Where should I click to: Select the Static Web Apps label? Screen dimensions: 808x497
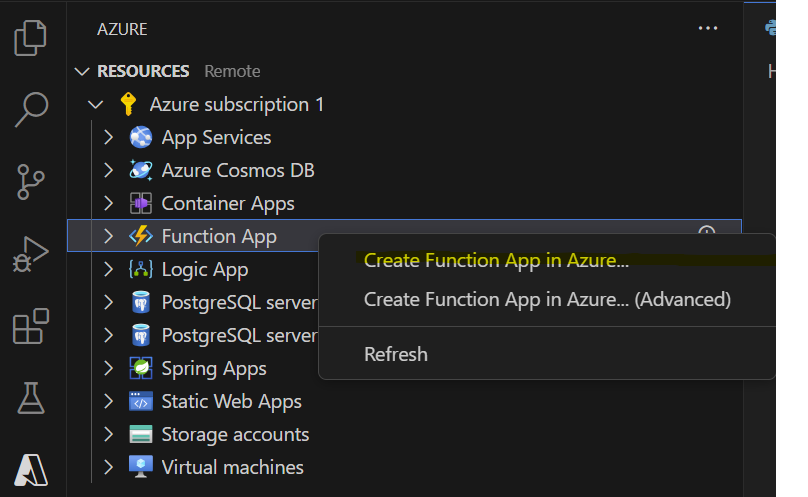(231, 402)
